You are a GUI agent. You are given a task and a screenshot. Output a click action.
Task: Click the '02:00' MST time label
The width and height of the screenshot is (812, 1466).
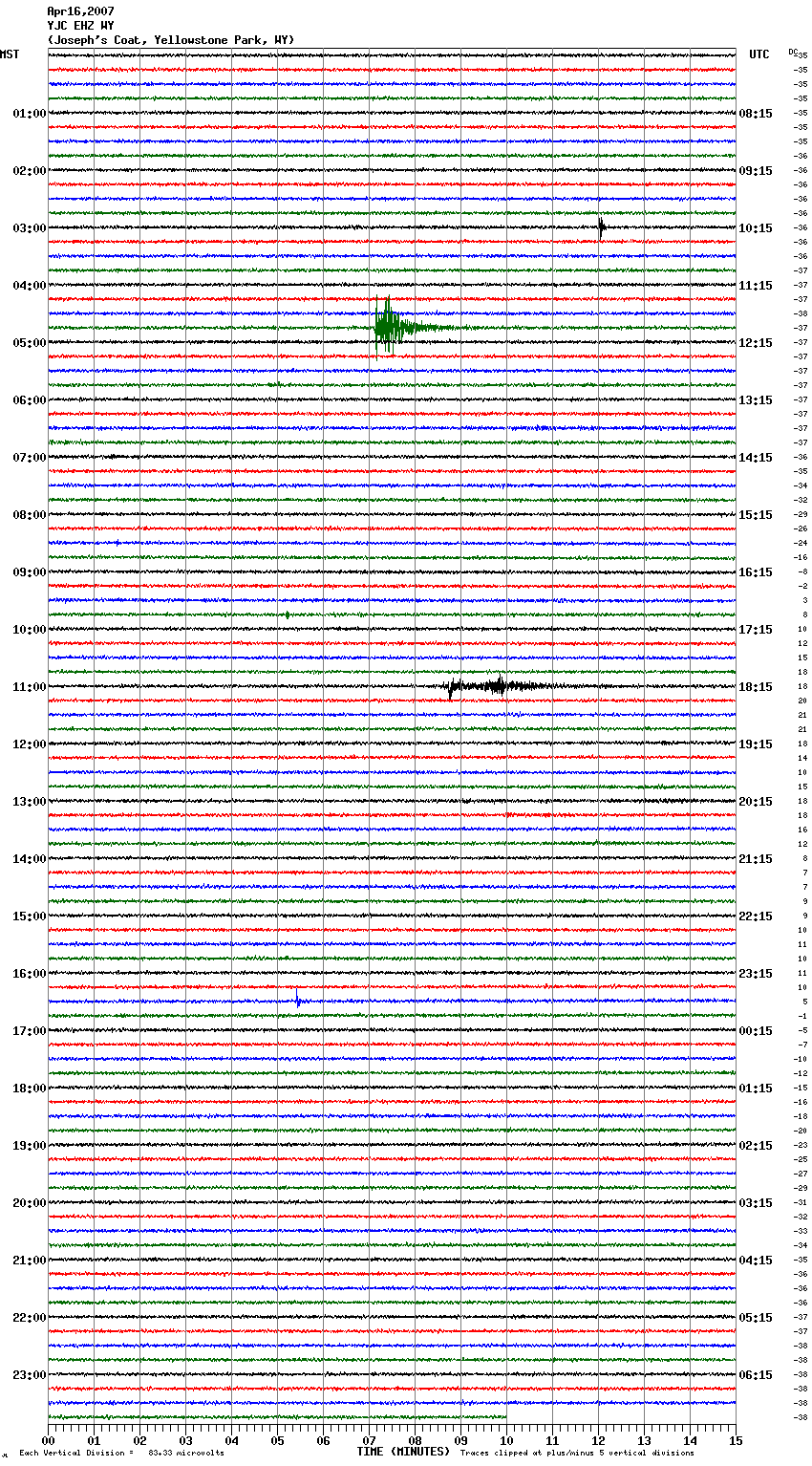30,171
